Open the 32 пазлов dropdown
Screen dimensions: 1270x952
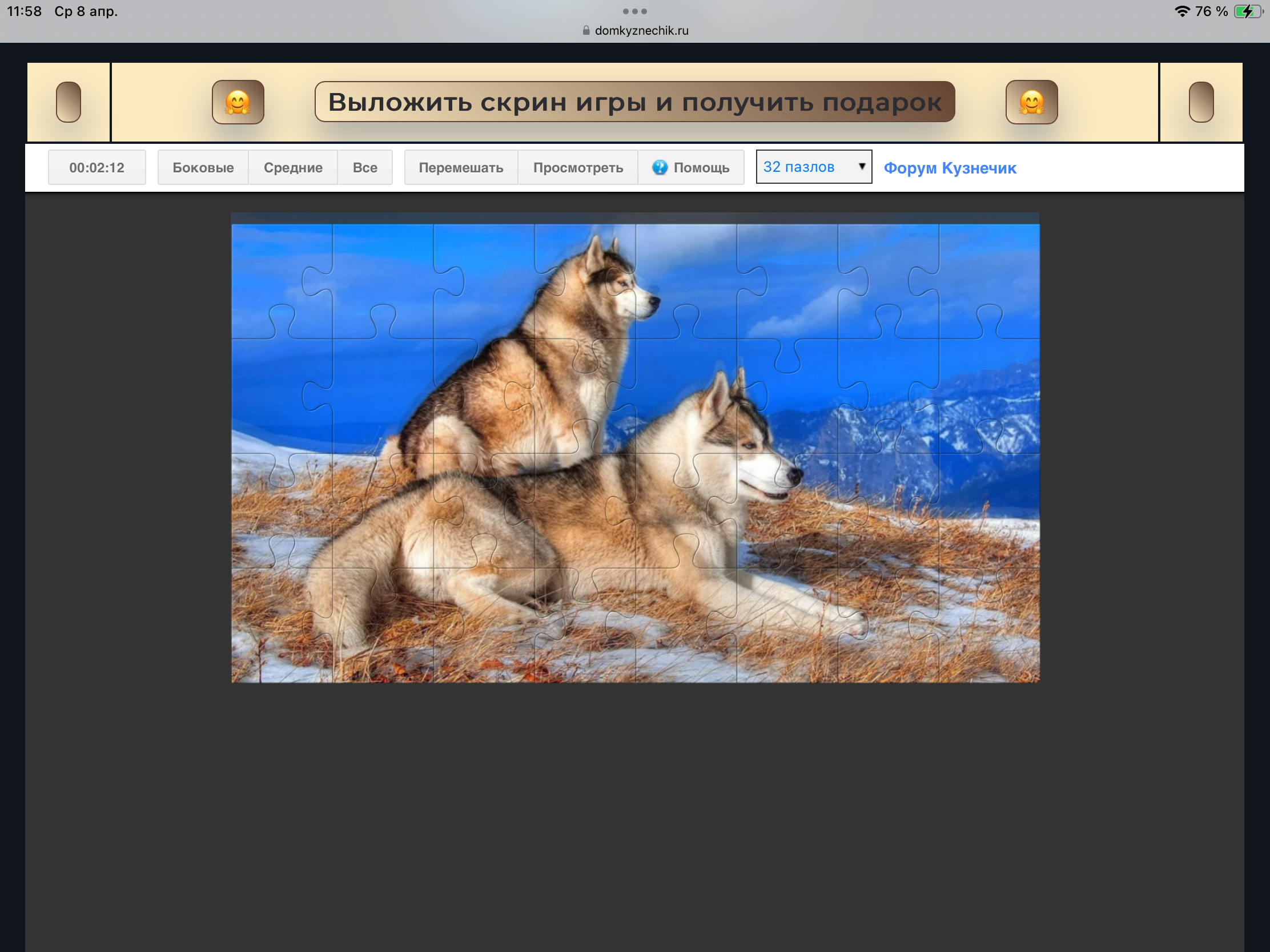[814, 167]
